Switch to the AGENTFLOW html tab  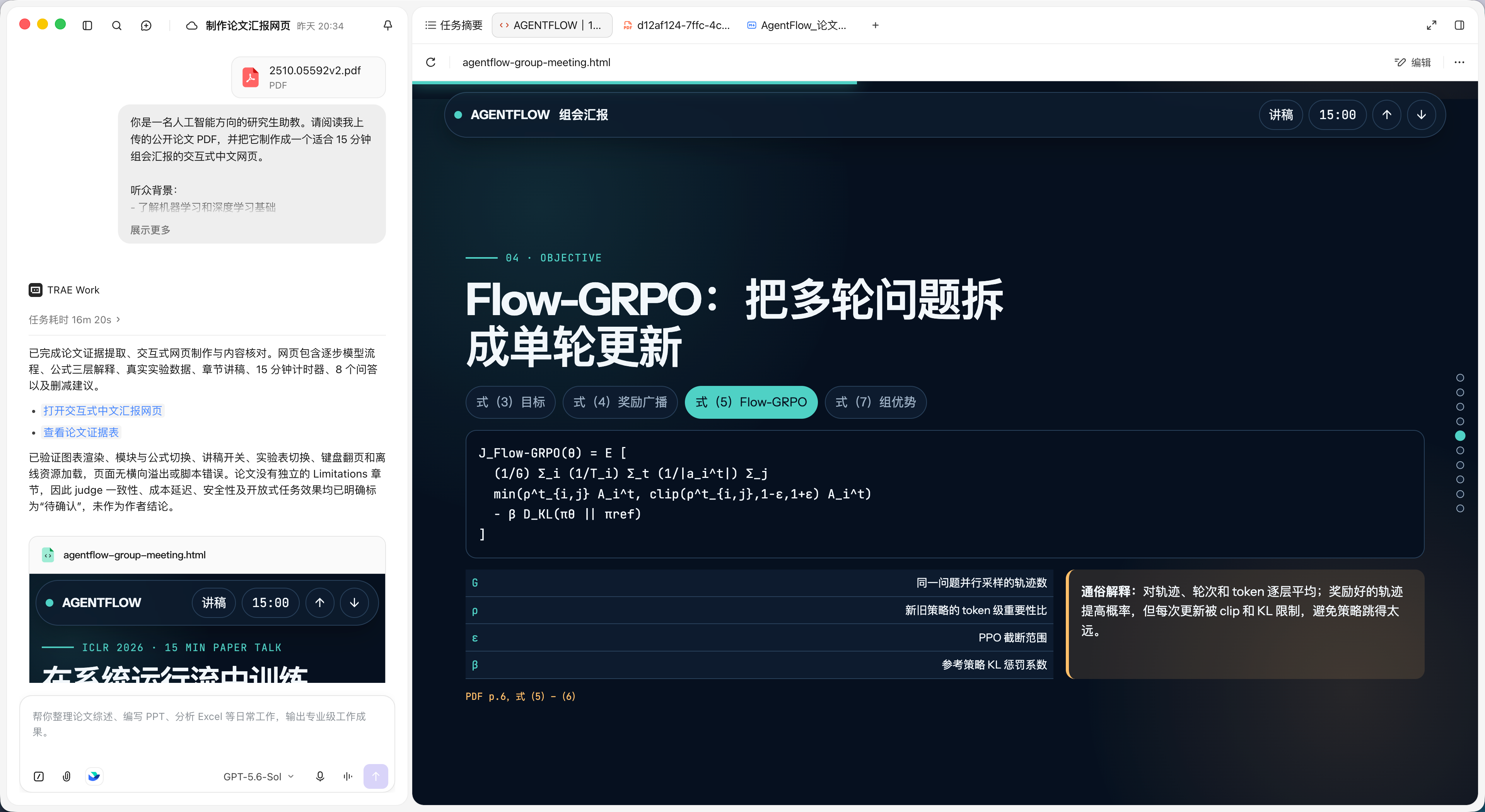(x=552, y=26)
